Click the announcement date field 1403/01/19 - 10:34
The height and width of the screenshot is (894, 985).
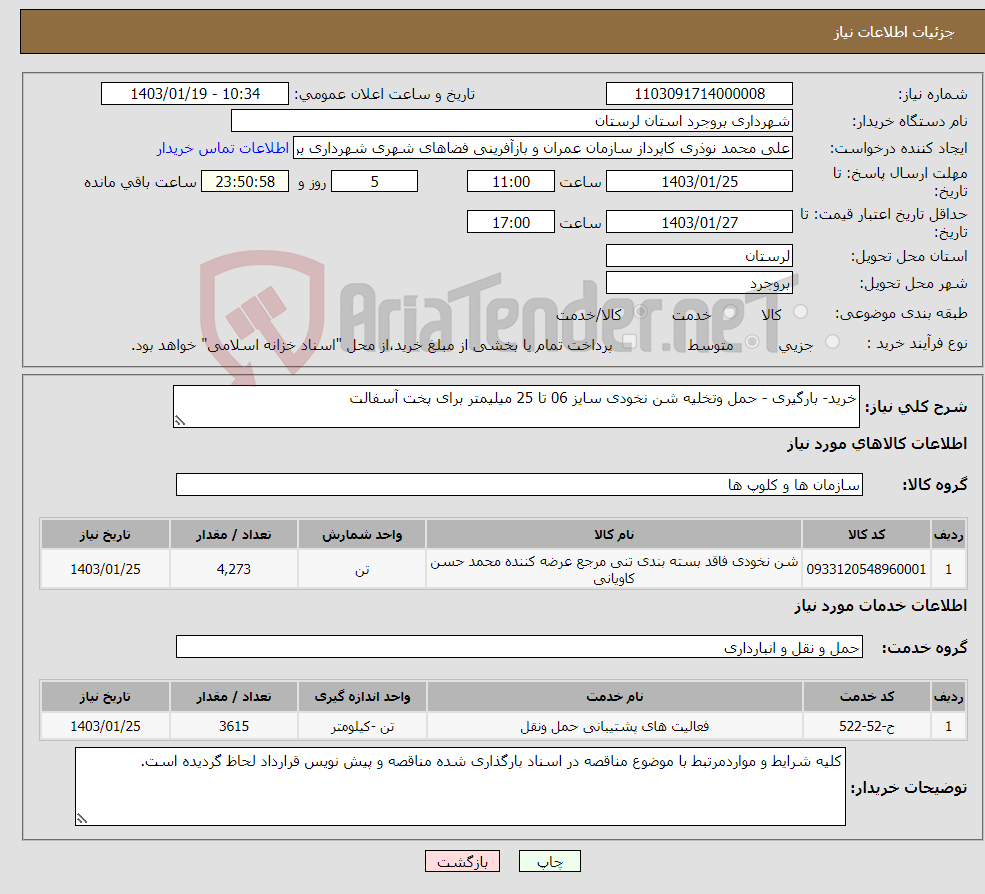point(195,94)
